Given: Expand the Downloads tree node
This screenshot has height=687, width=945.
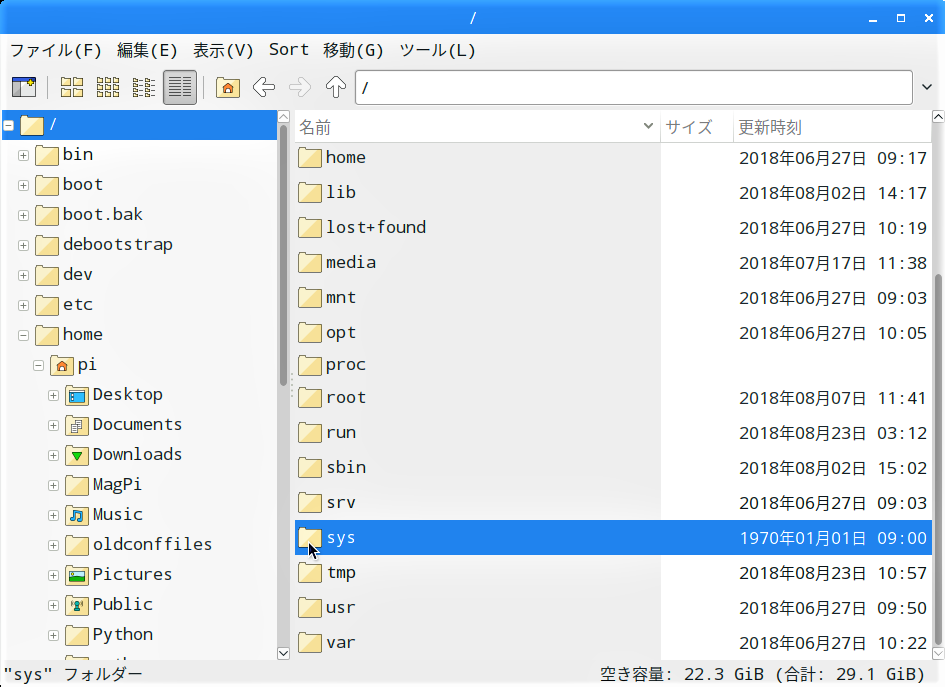Looking at the screenshot, I should (54, 455).
